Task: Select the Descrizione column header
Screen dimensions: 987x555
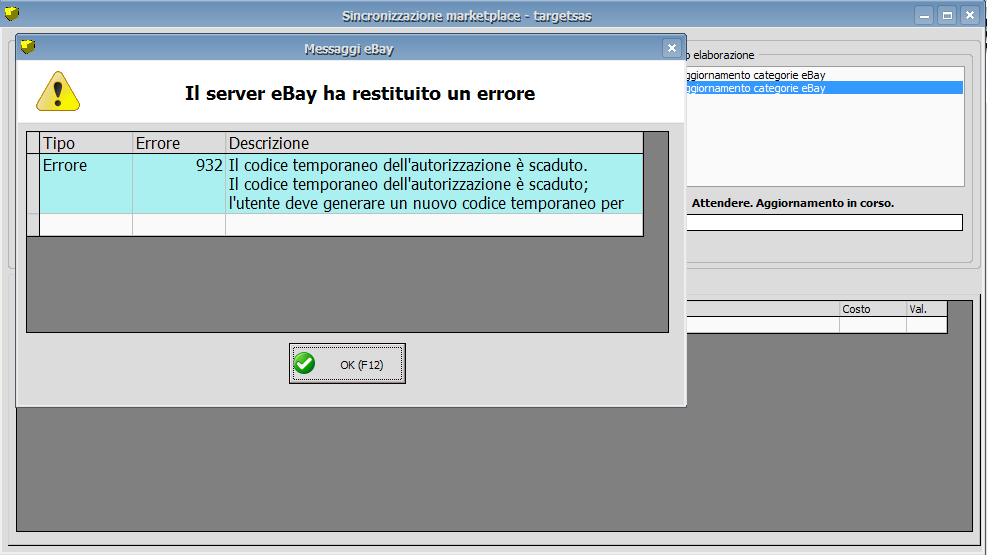Action: coord(434,143)
